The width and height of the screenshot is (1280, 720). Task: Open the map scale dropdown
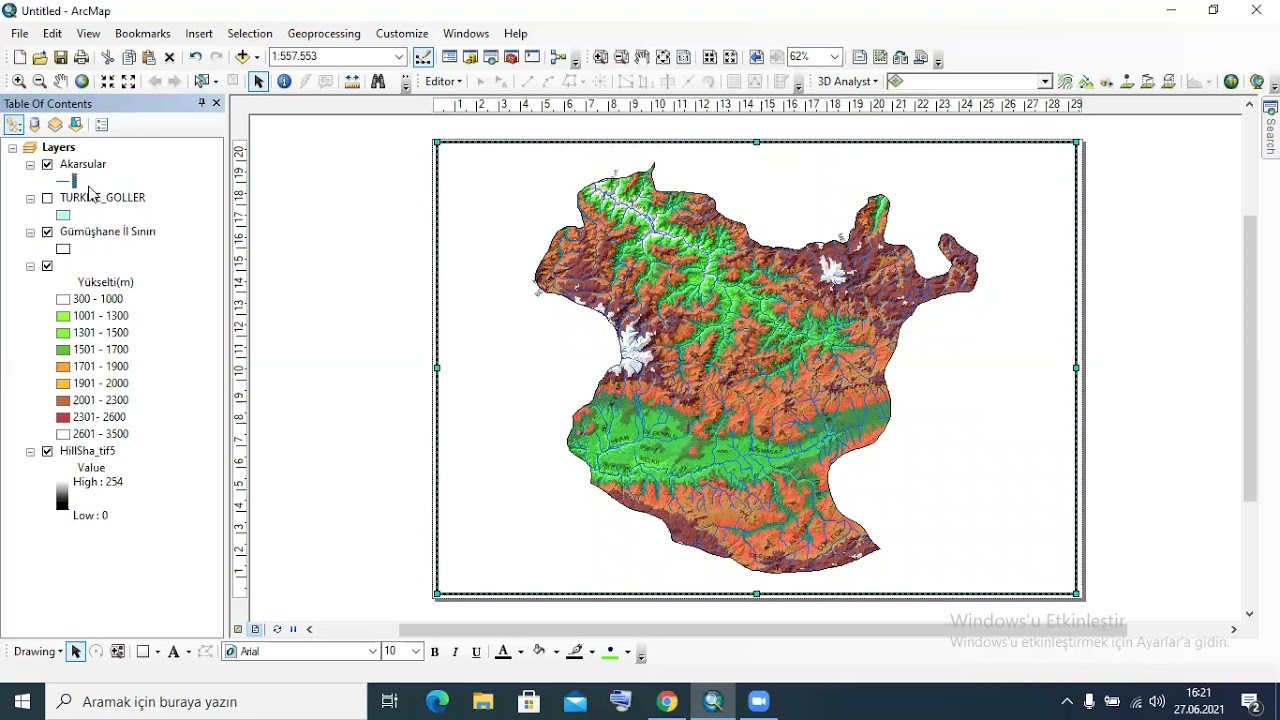point(399,57)
